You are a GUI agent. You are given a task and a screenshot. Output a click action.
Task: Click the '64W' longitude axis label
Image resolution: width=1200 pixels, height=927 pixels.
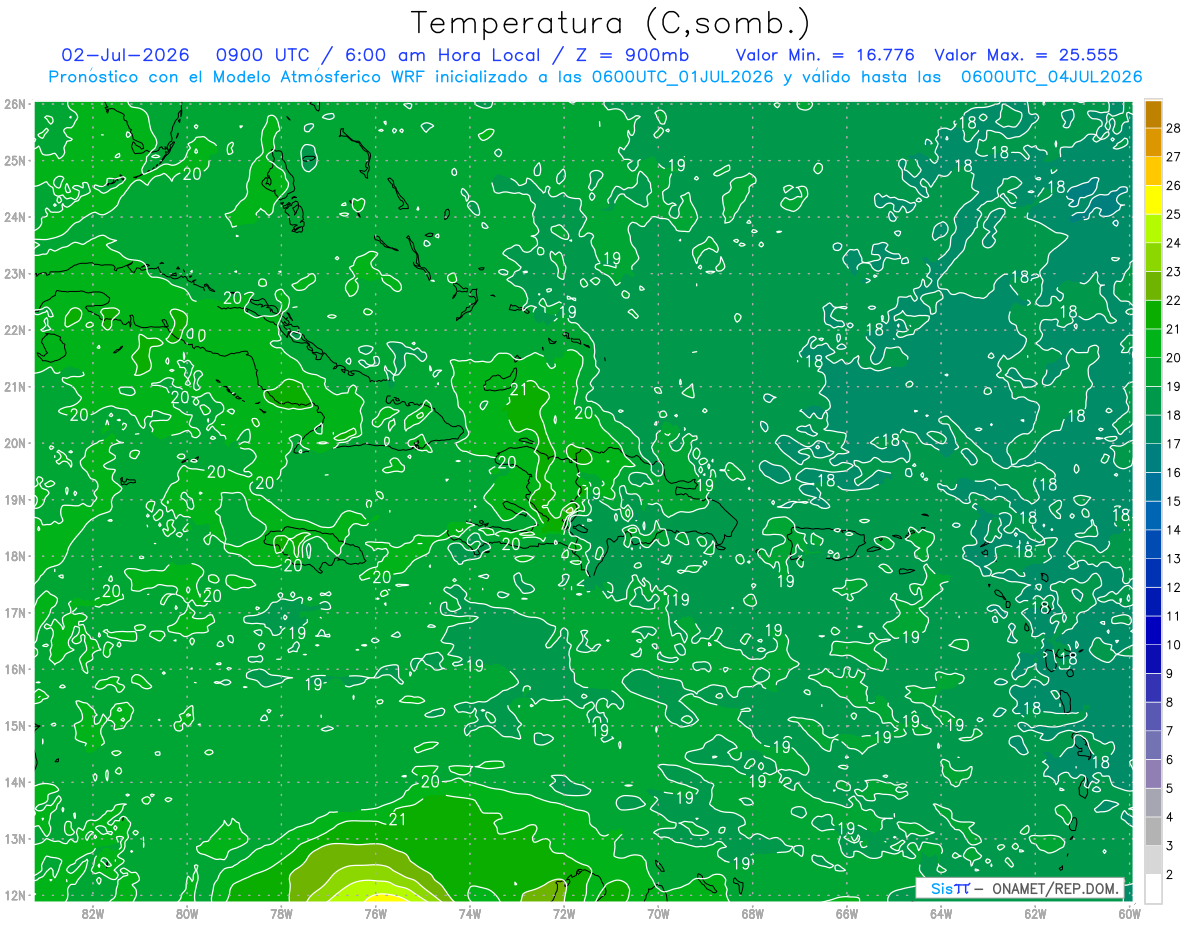[941, 913]
